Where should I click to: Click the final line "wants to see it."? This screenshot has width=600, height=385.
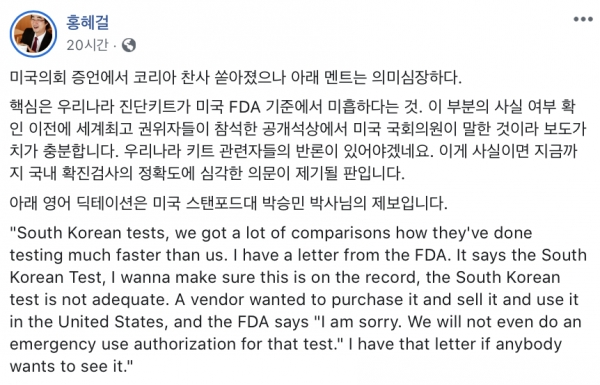tap(71, 366)
